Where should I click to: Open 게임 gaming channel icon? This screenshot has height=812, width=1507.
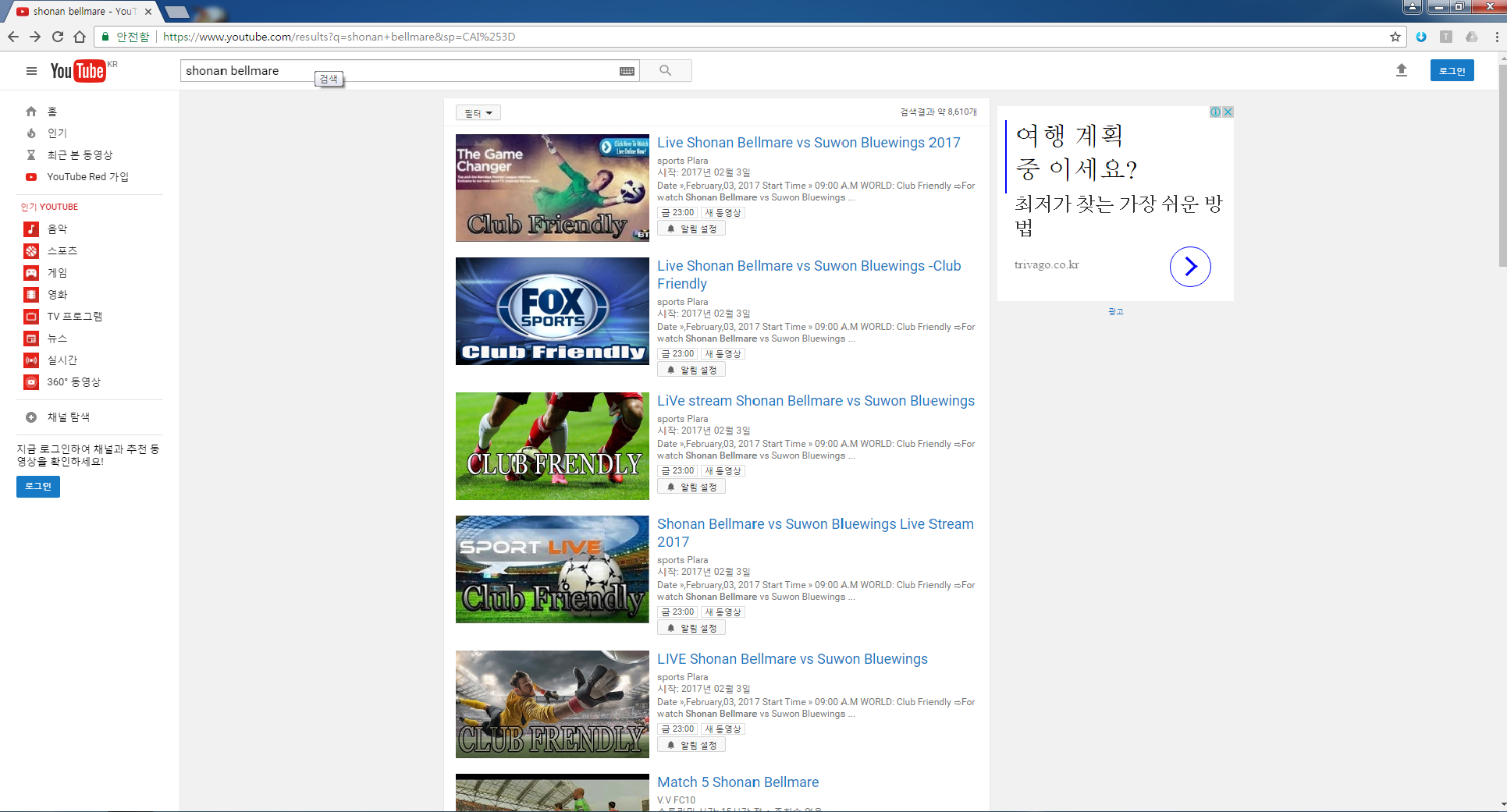coord(31,272)
